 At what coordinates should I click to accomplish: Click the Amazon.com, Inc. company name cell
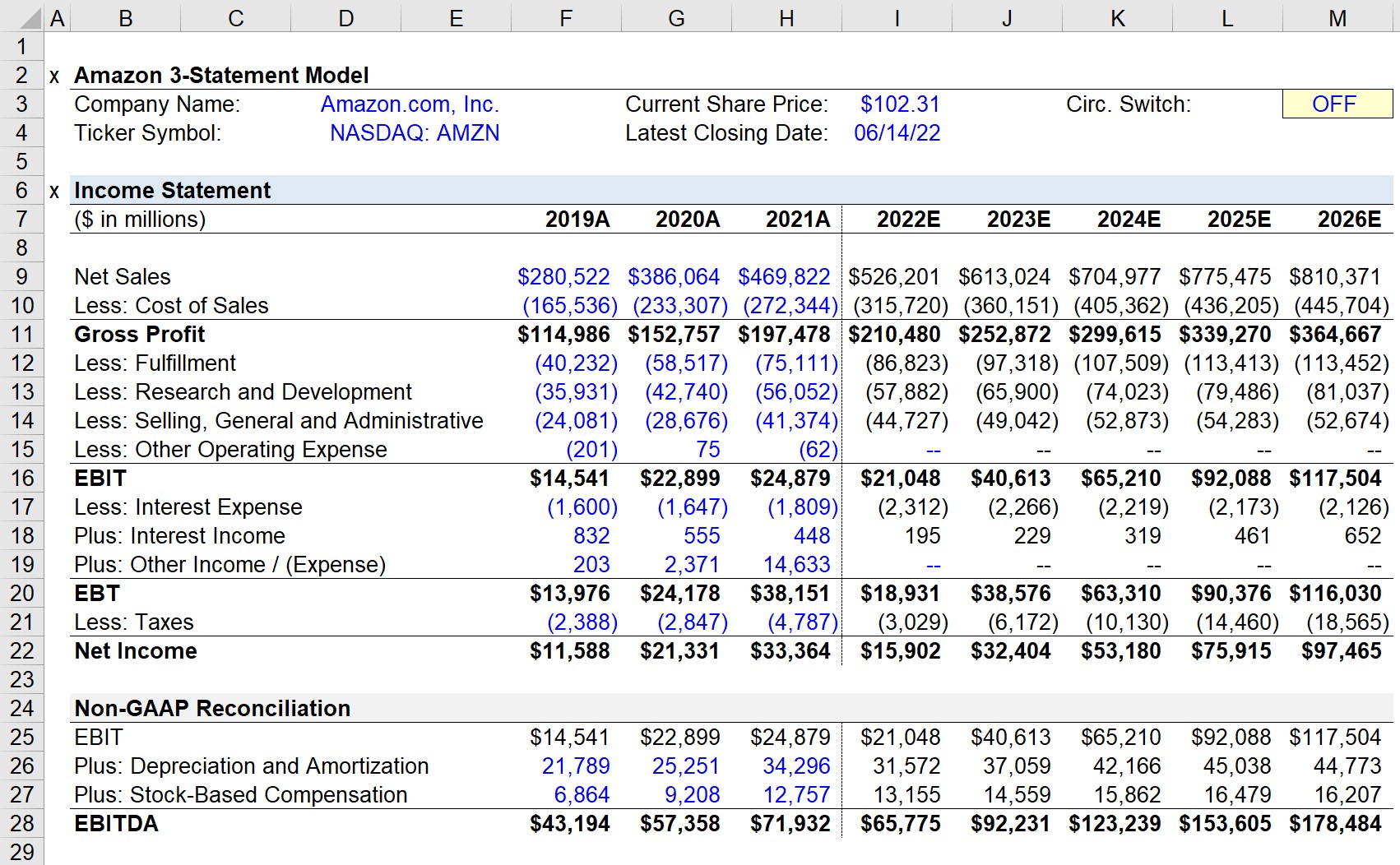tap(410, 104)
